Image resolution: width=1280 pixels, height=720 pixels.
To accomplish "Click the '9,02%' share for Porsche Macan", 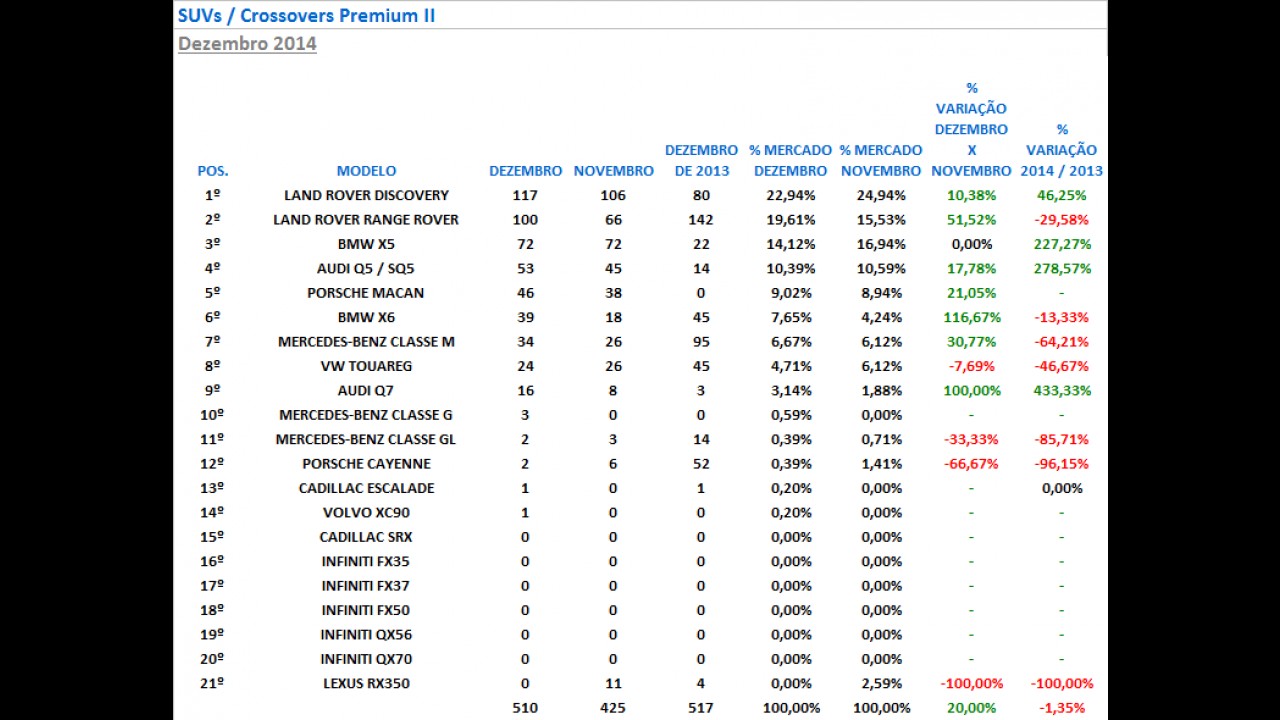I will (790, 293).
